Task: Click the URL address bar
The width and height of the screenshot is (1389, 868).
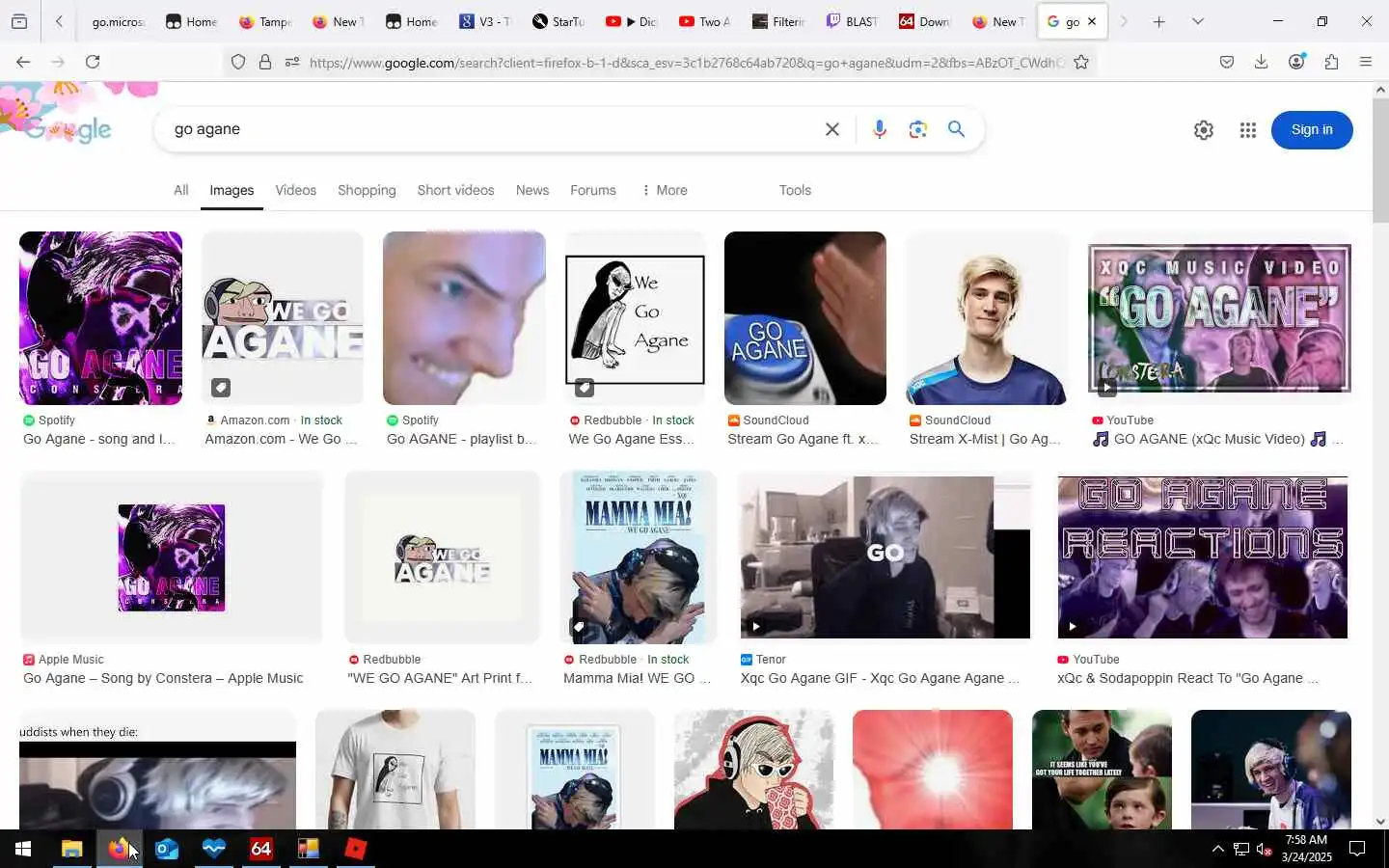Action: point(687,63)
